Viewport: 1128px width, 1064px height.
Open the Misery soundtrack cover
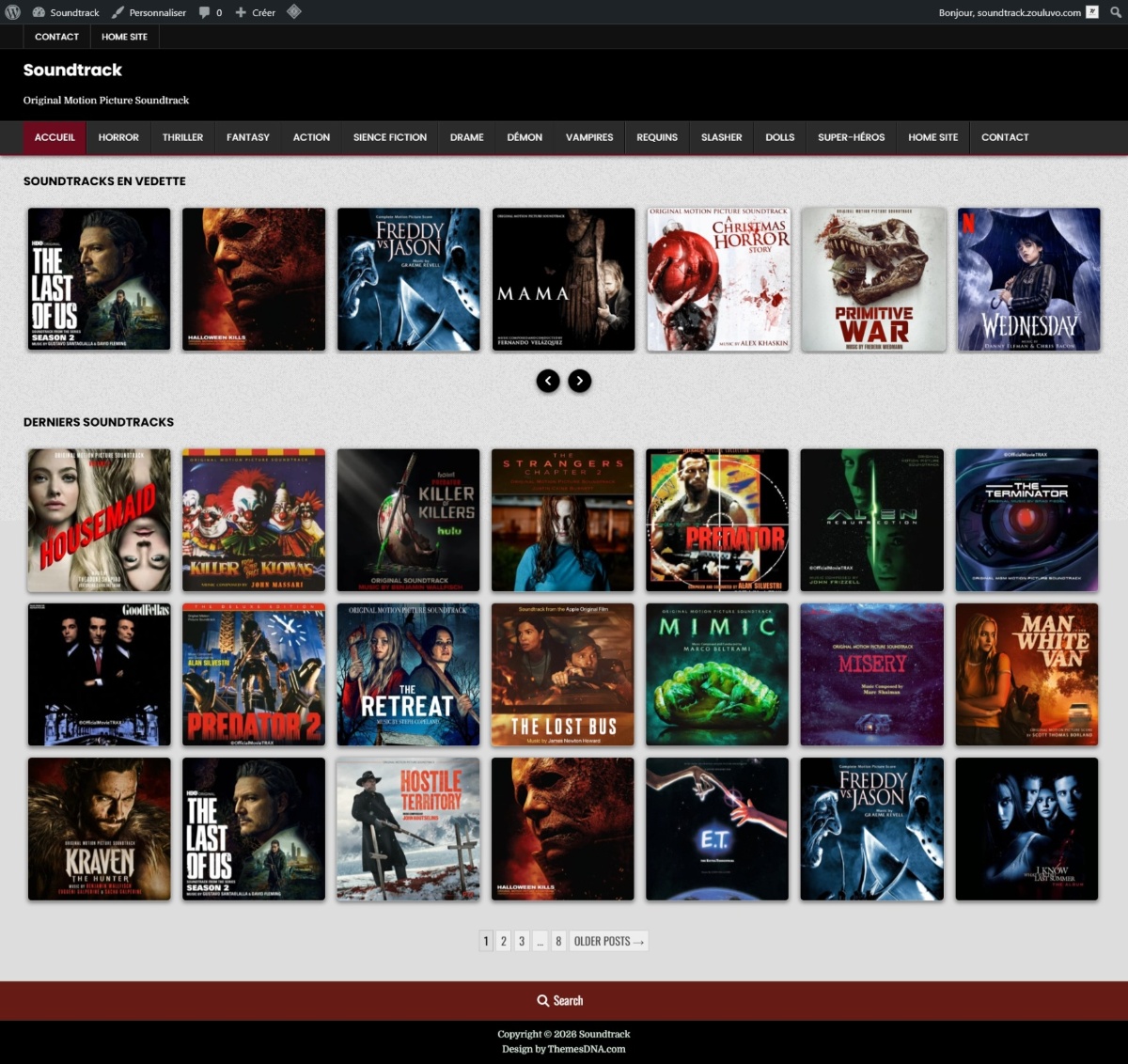(872, 675)
